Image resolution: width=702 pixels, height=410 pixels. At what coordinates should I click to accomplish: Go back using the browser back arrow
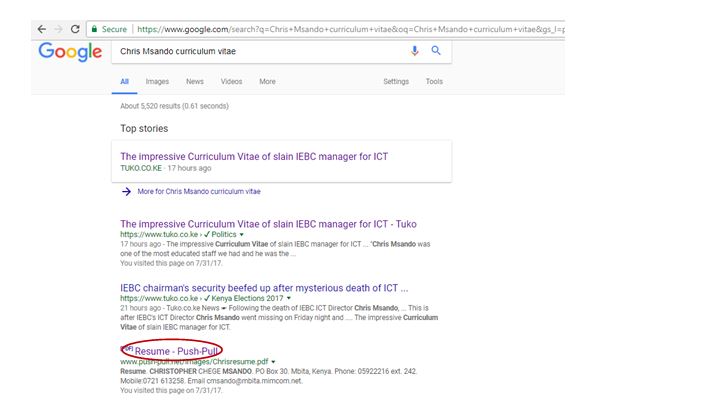pyautogui.click(x=42, y=29)
